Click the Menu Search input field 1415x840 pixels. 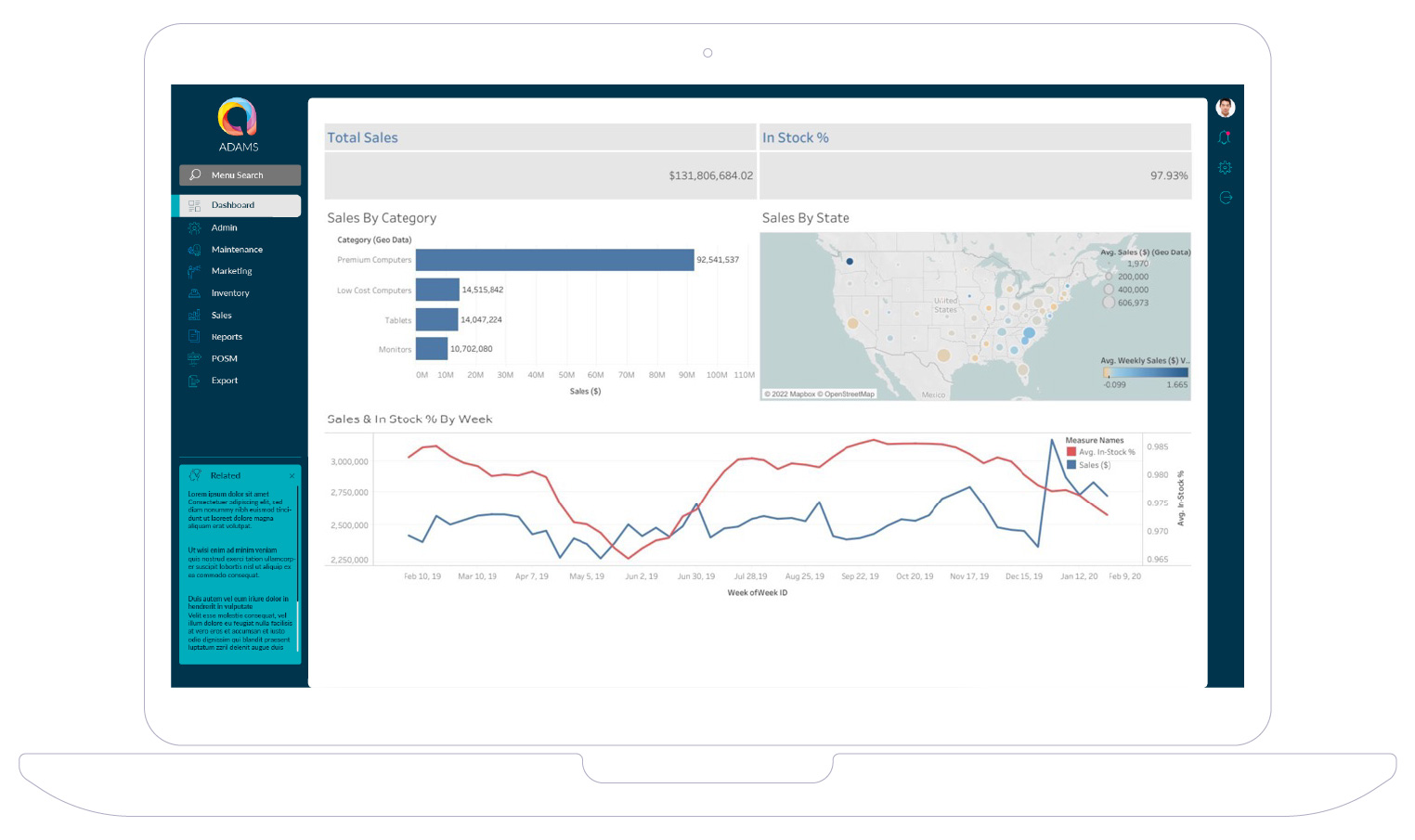(x=251, y=175)
